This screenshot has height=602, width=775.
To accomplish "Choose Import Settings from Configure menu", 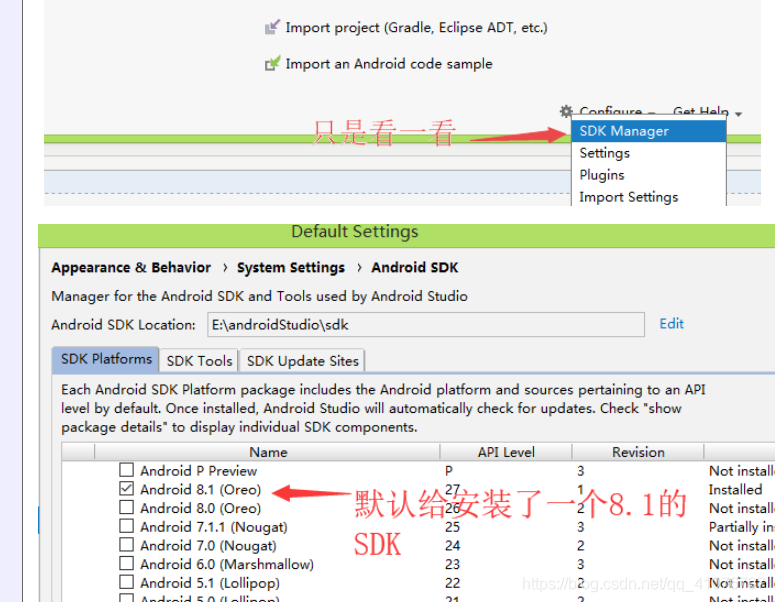I will coord(648,197).
